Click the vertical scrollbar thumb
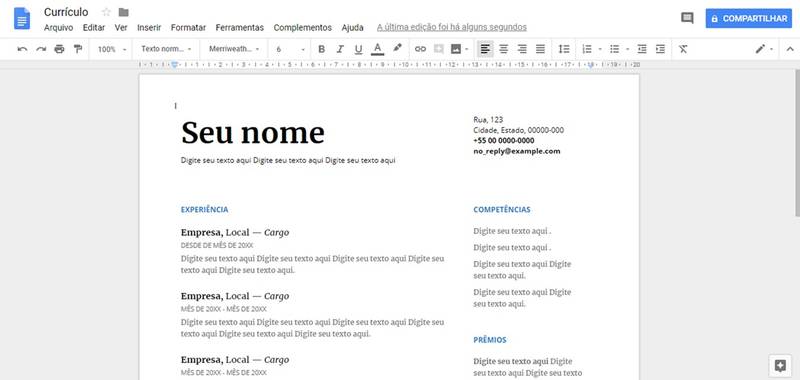The image size is (800, 380). pos(797,144)
